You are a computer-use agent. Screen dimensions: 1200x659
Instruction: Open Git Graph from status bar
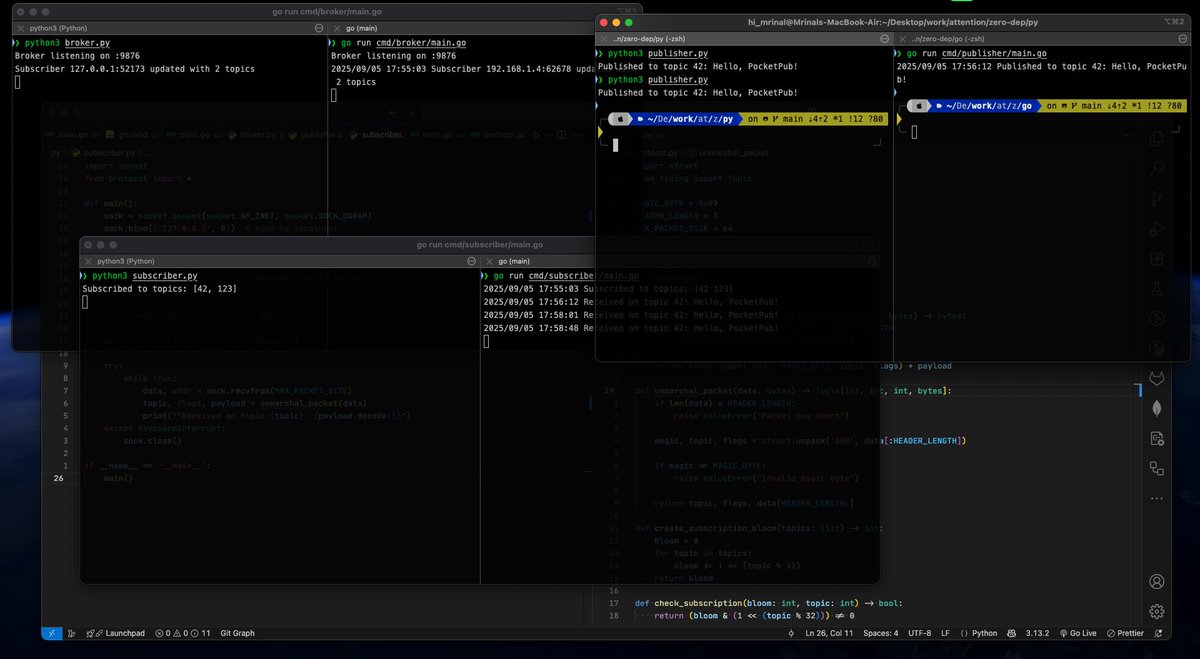point(237,633)
